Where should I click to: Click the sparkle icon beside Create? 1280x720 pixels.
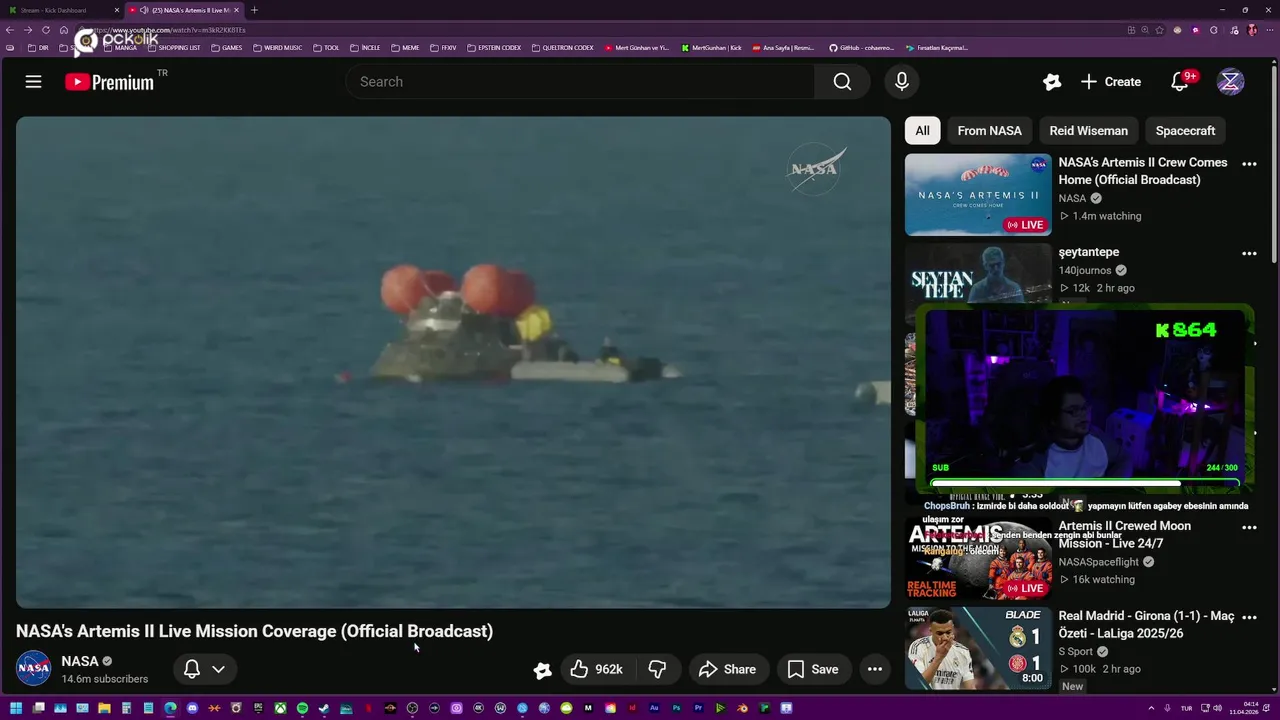(x=1052, y=82)
